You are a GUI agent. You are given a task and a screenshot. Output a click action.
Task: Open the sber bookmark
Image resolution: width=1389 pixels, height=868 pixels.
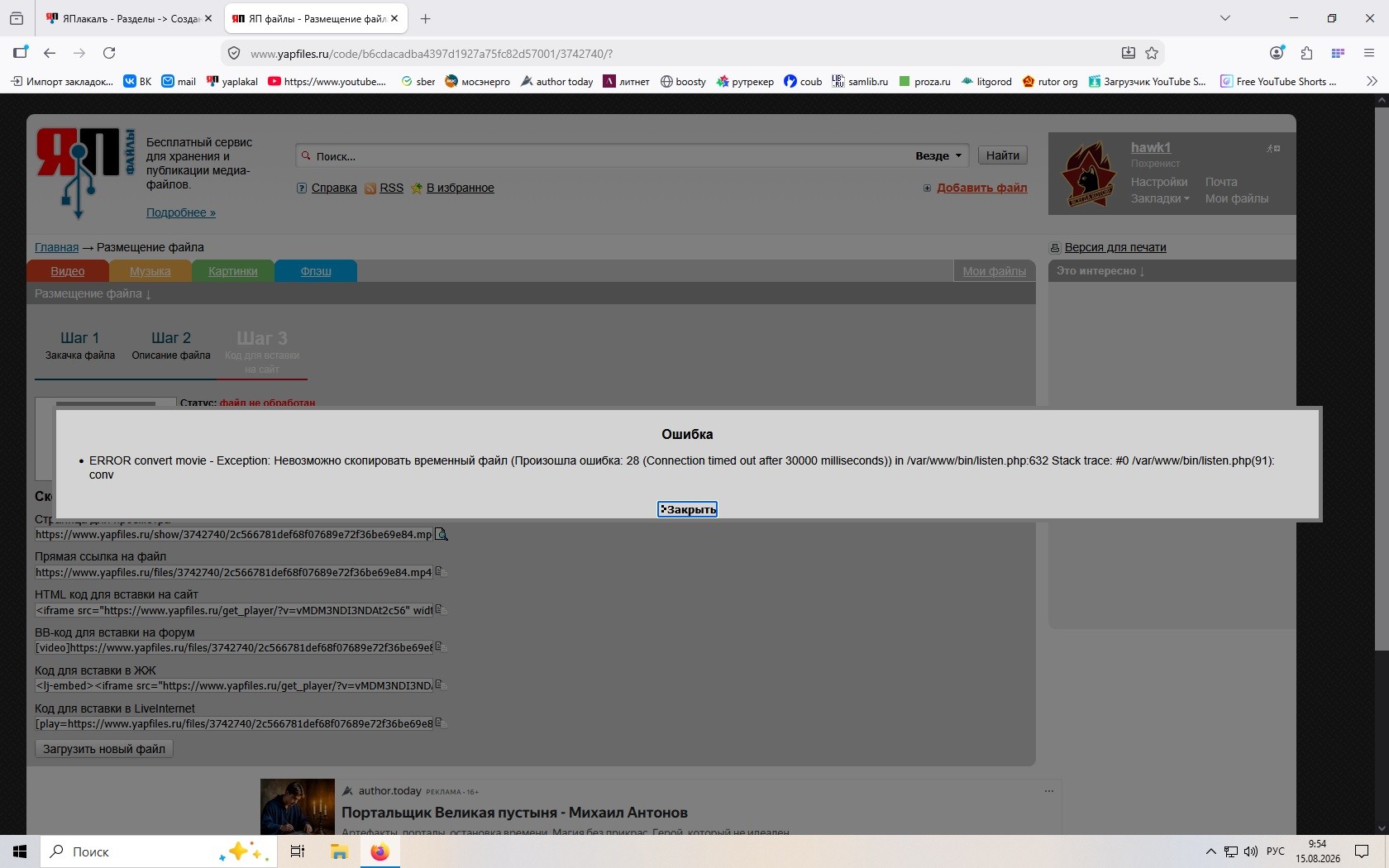(x=418, y=81)
